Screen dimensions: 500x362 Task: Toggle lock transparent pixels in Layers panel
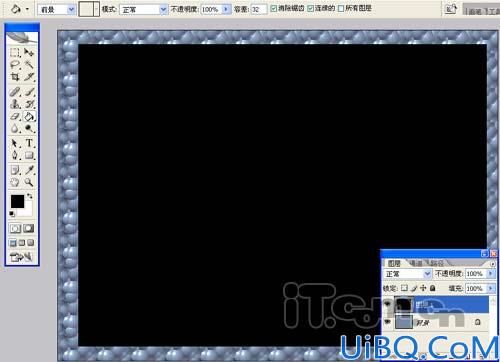404,288
